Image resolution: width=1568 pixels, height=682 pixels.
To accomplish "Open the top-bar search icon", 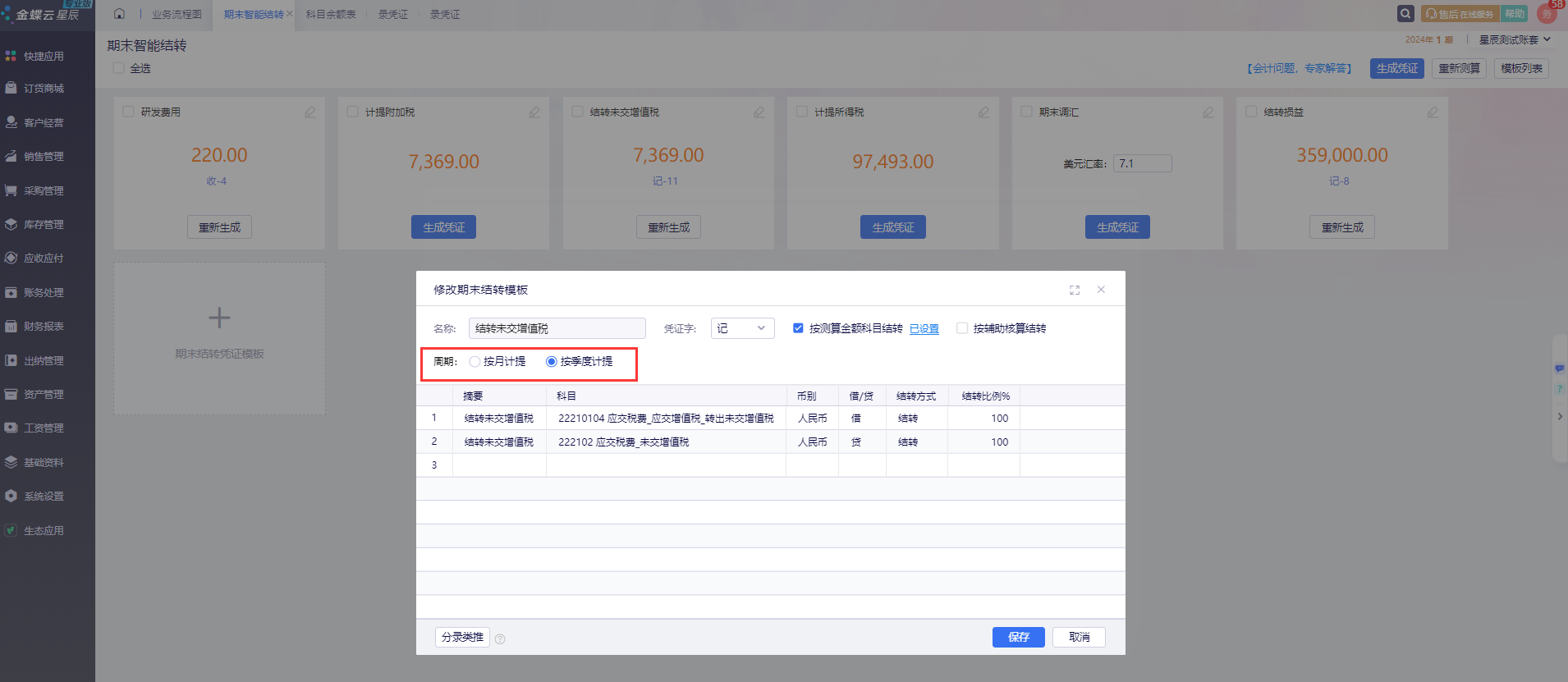I will (x=1405, y=14).
